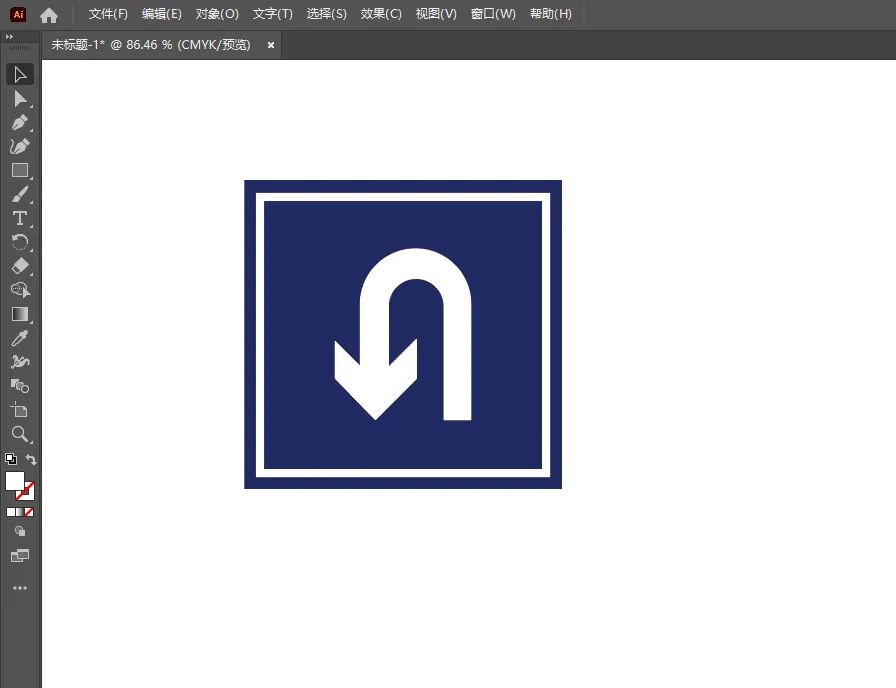The image size is (896, 688).
Task: Select the Selection tool (black arrow)
Action: click(20, 75)
